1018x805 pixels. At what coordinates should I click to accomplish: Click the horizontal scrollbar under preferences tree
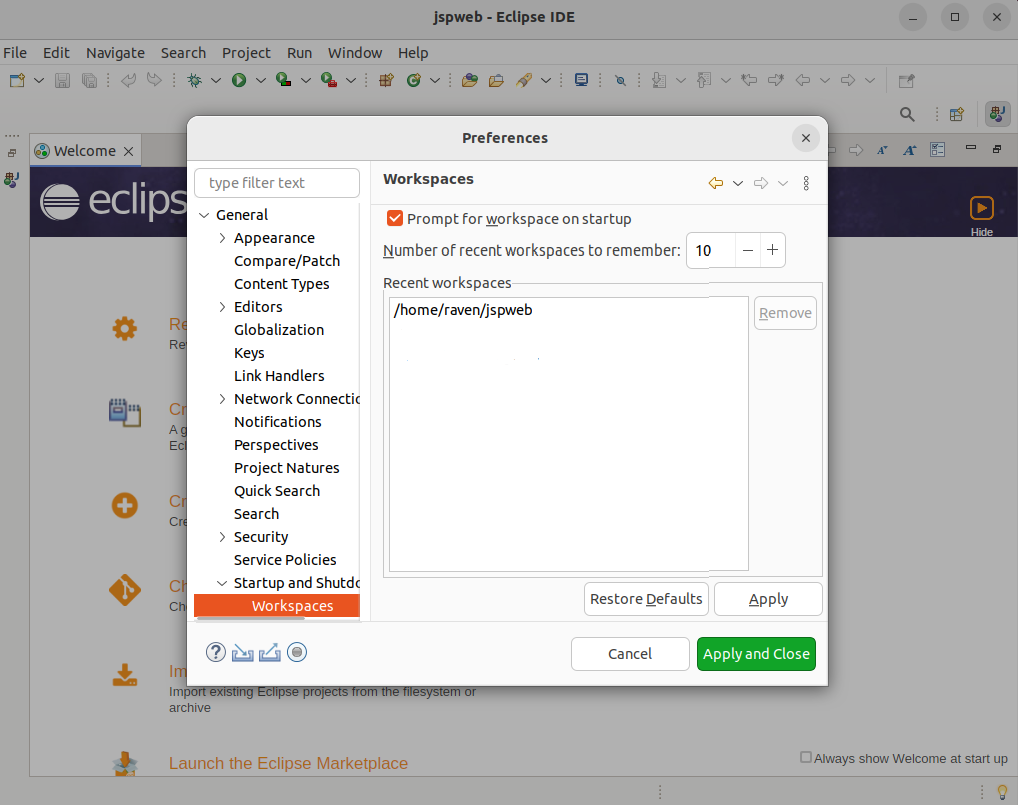pos(251,619)
